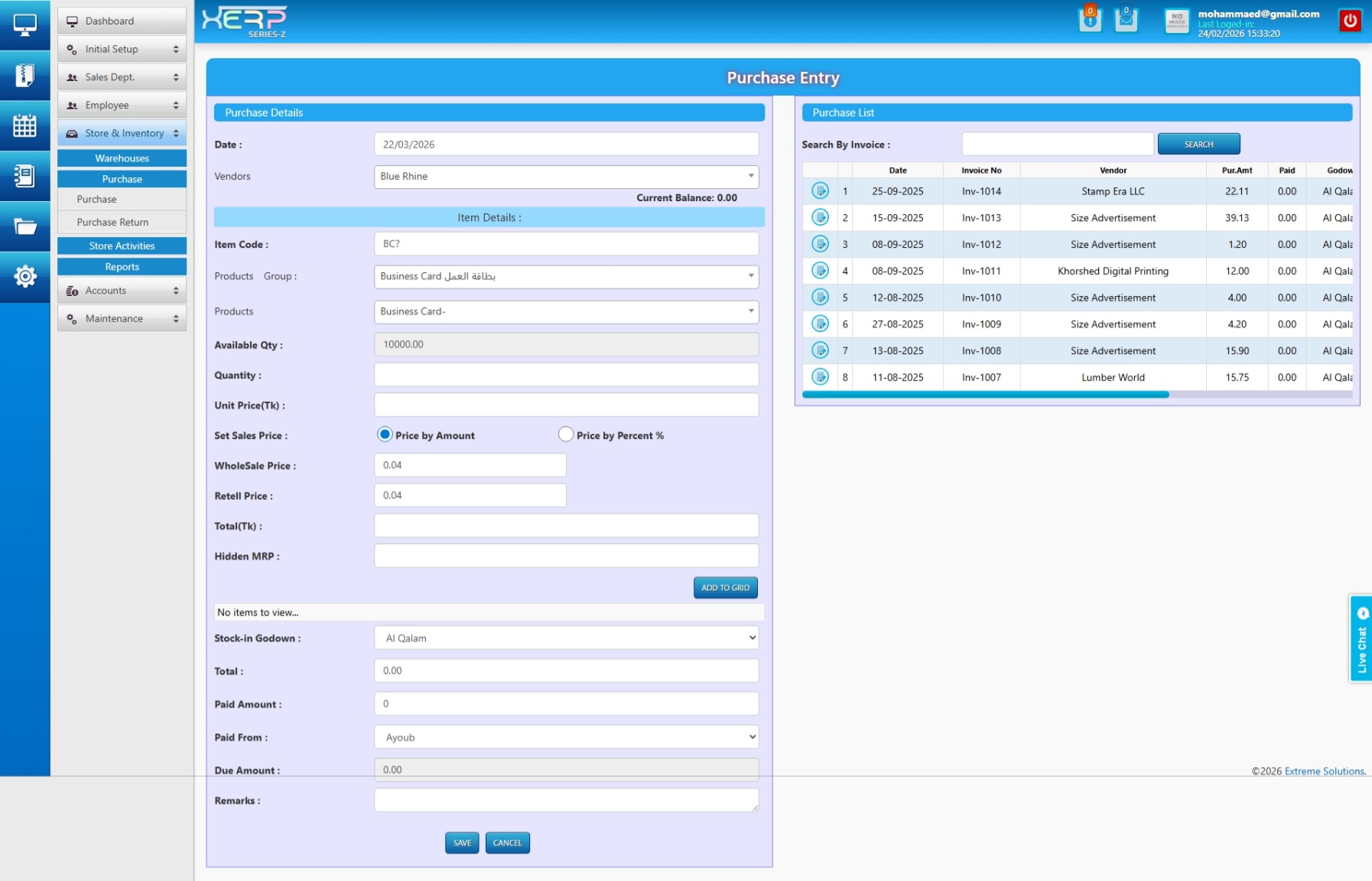Open Purchase Return menu item
Screen dimensions: 1372x881
pyautogui.click(x=112, y=223)
